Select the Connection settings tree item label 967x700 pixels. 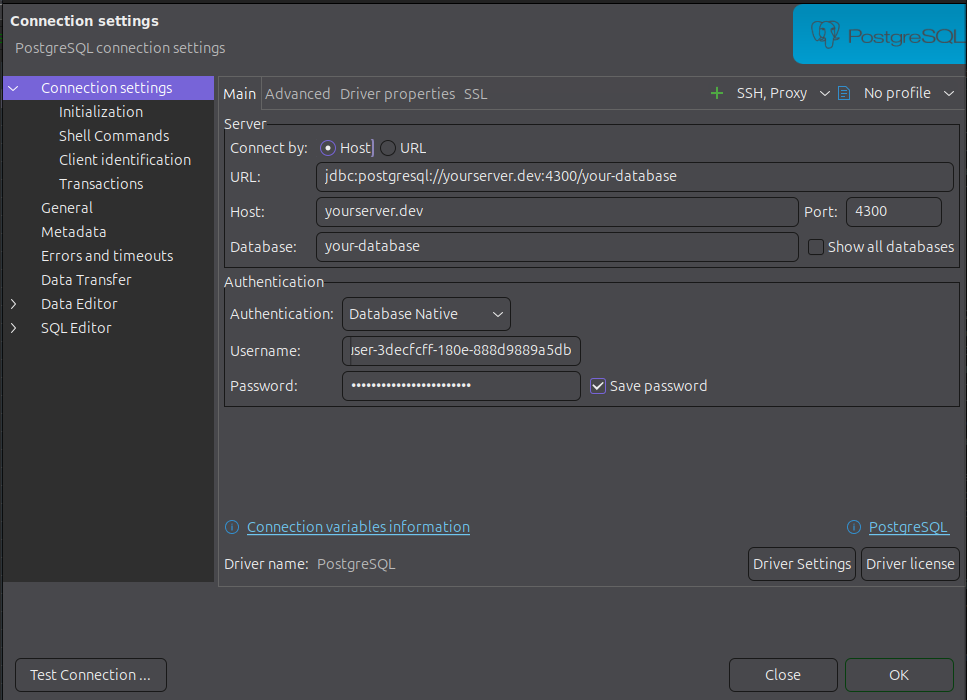(x=107, y=88)
